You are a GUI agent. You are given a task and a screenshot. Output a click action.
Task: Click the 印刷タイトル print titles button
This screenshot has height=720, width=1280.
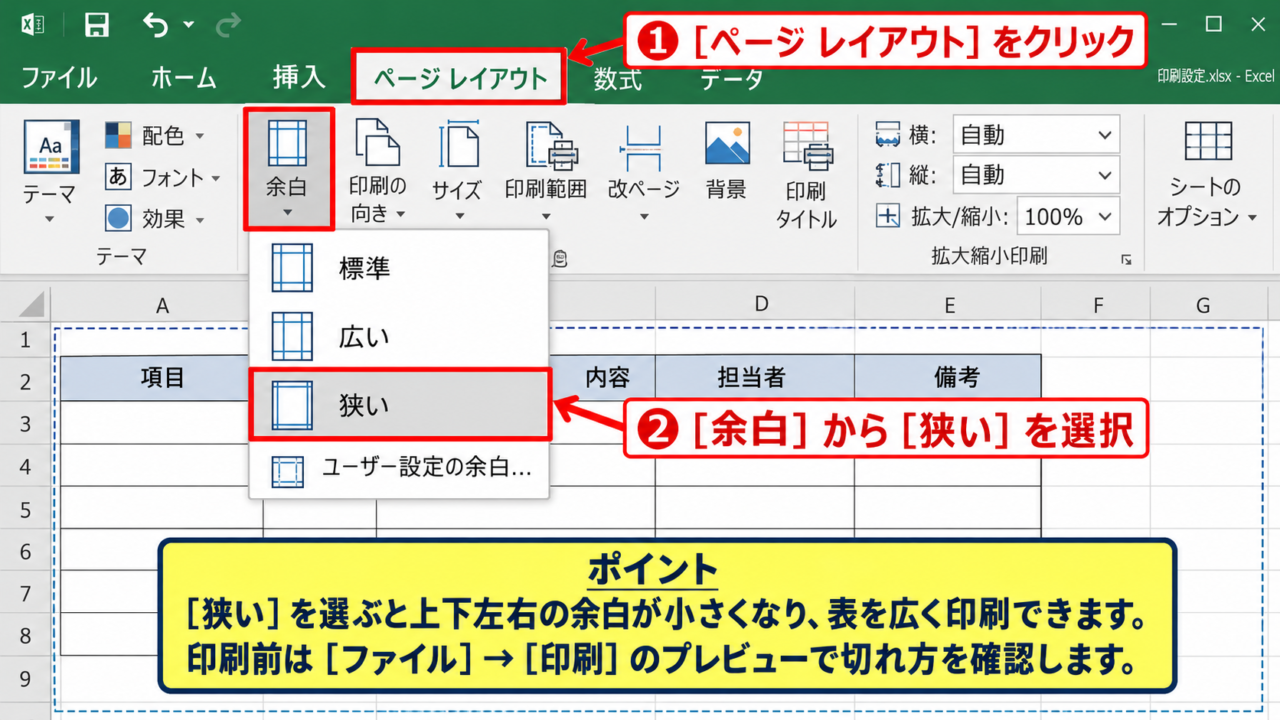[x=806, y=175]
